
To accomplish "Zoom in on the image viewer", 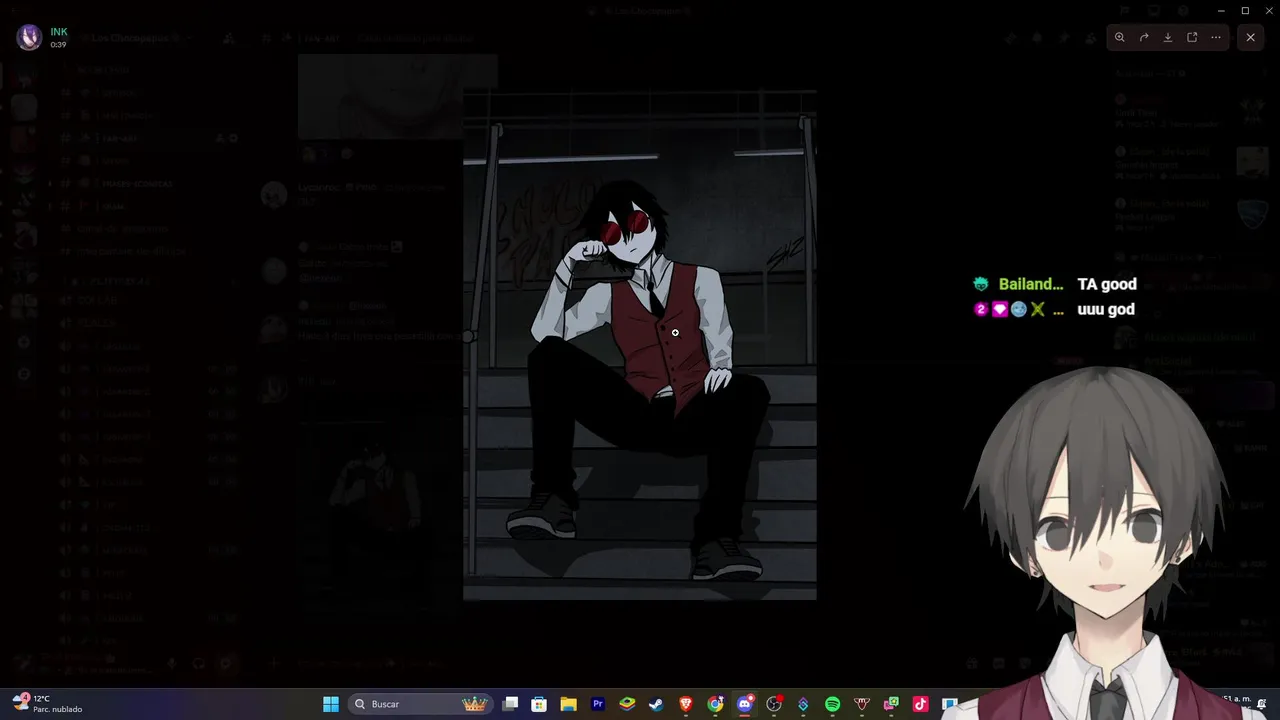I will coord(1120,37).
